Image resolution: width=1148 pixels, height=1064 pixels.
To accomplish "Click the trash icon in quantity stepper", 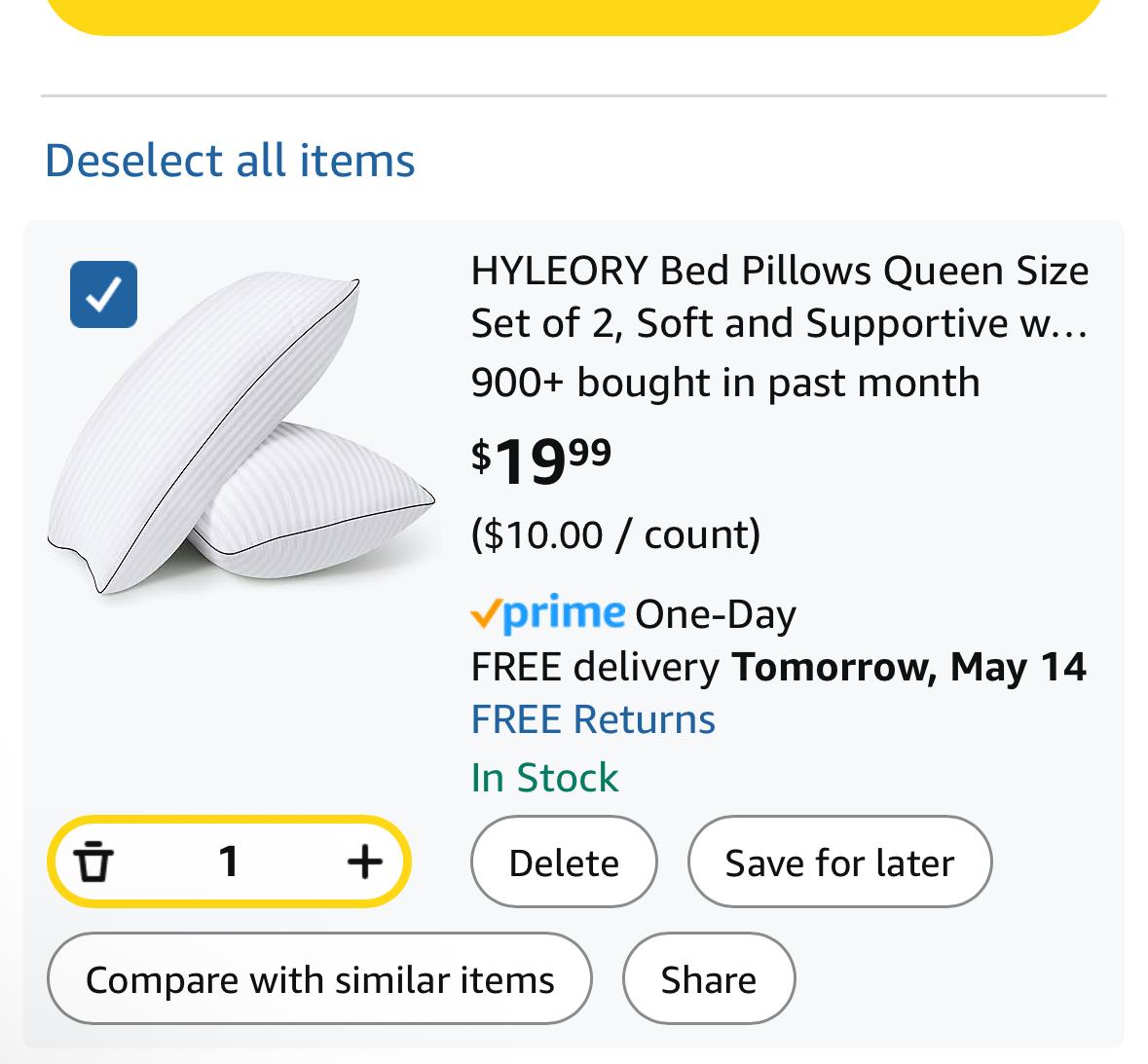I will (x=93, y=862).
